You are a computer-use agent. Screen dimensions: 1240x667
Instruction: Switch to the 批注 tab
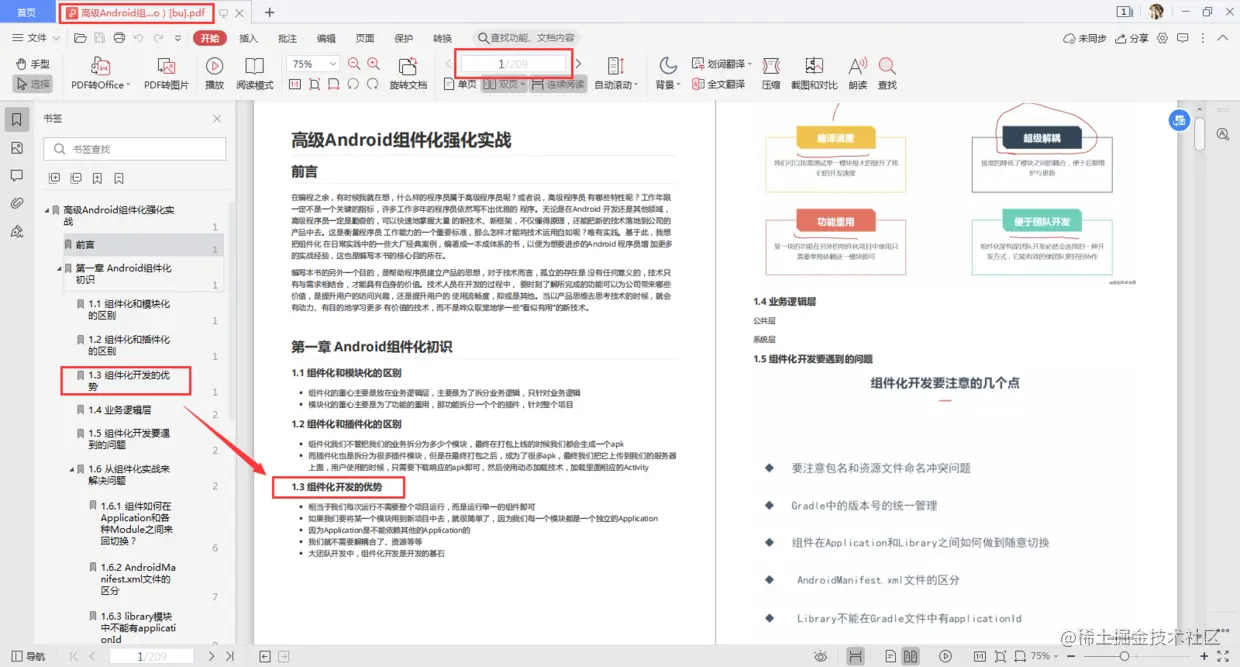pos(287,38)
